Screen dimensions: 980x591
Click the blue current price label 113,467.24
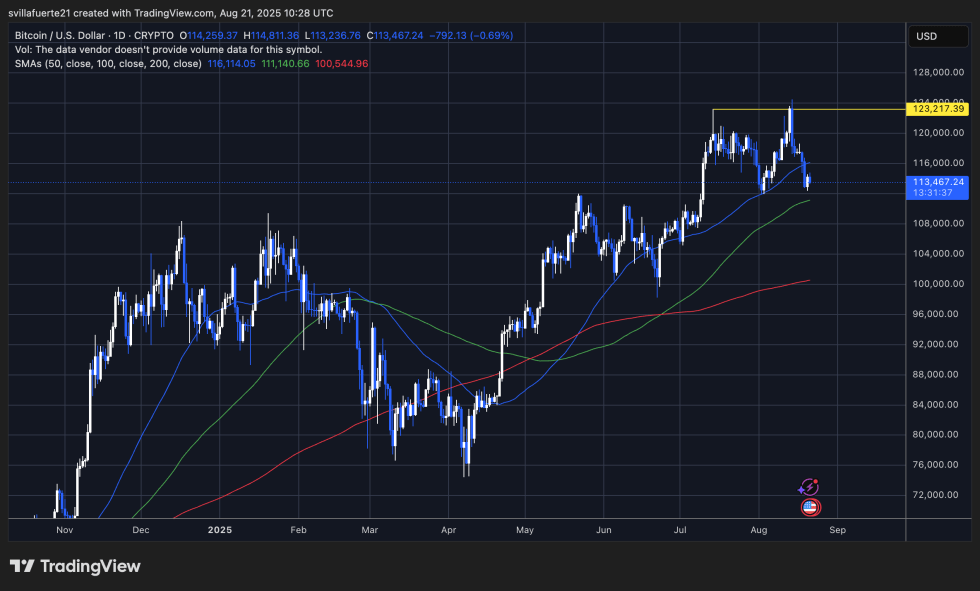(938, 182)
